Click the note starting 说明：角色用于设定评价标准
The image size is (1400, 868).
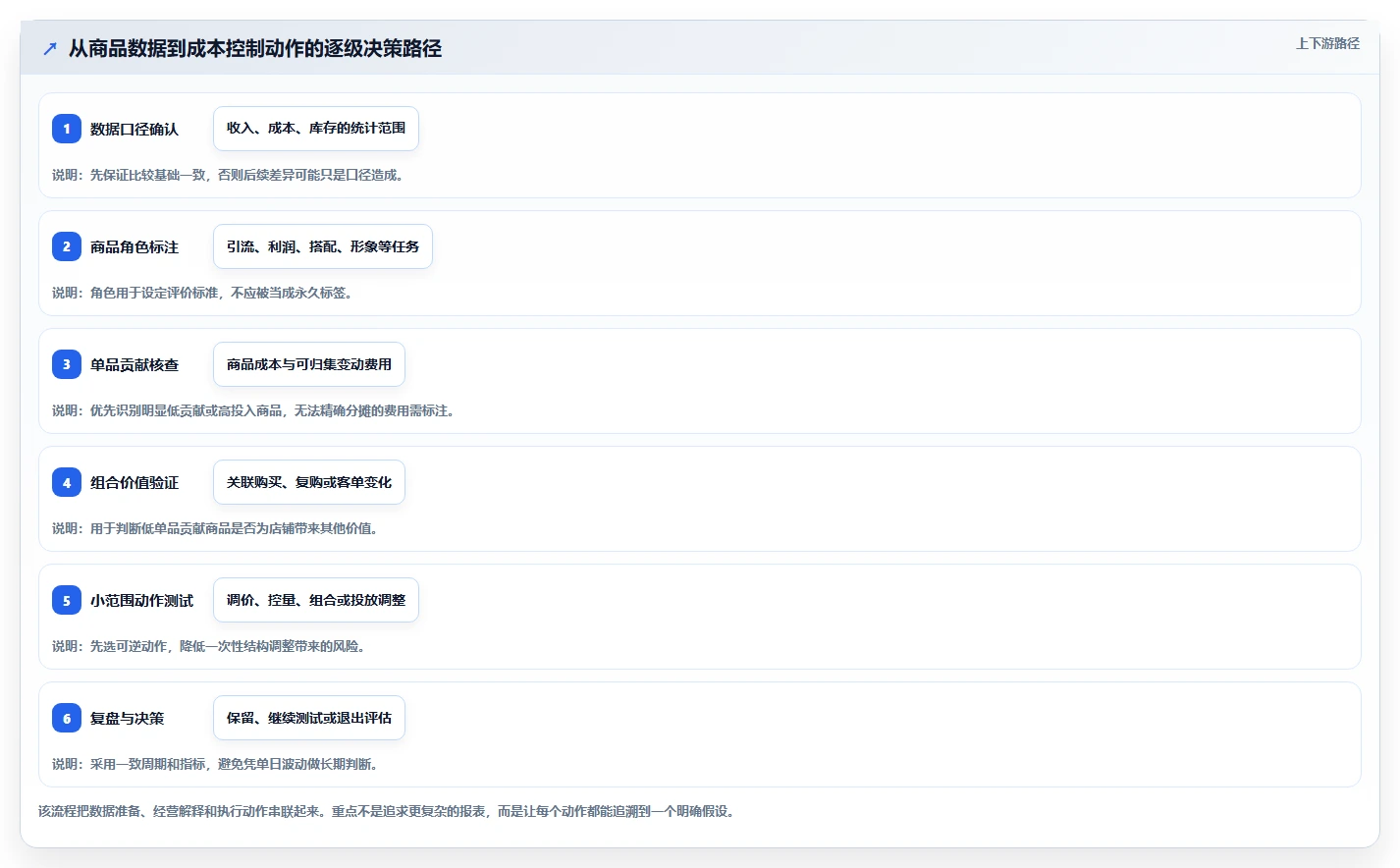point(202,293)
